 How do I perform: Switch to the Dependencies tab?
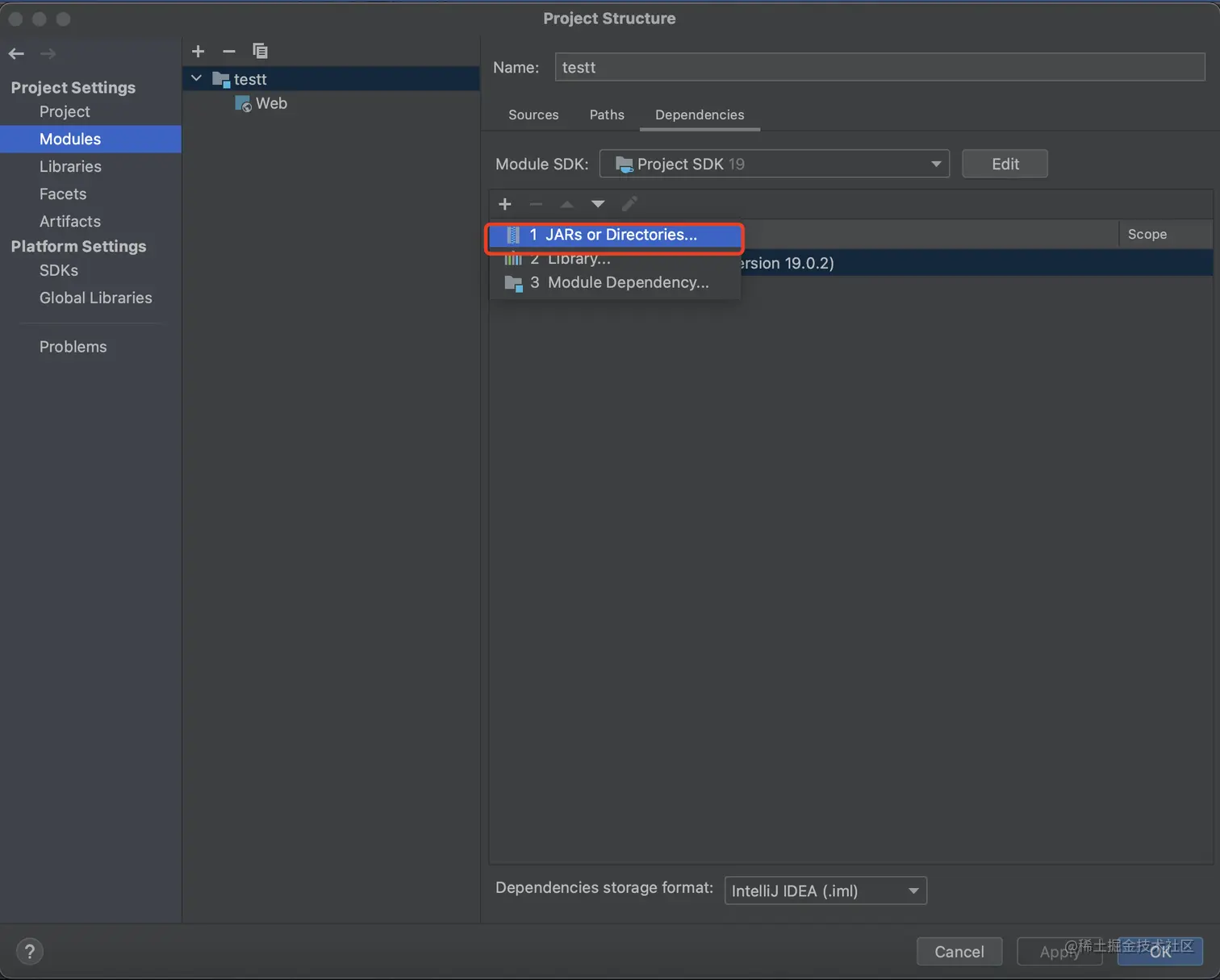coord(700,115)
